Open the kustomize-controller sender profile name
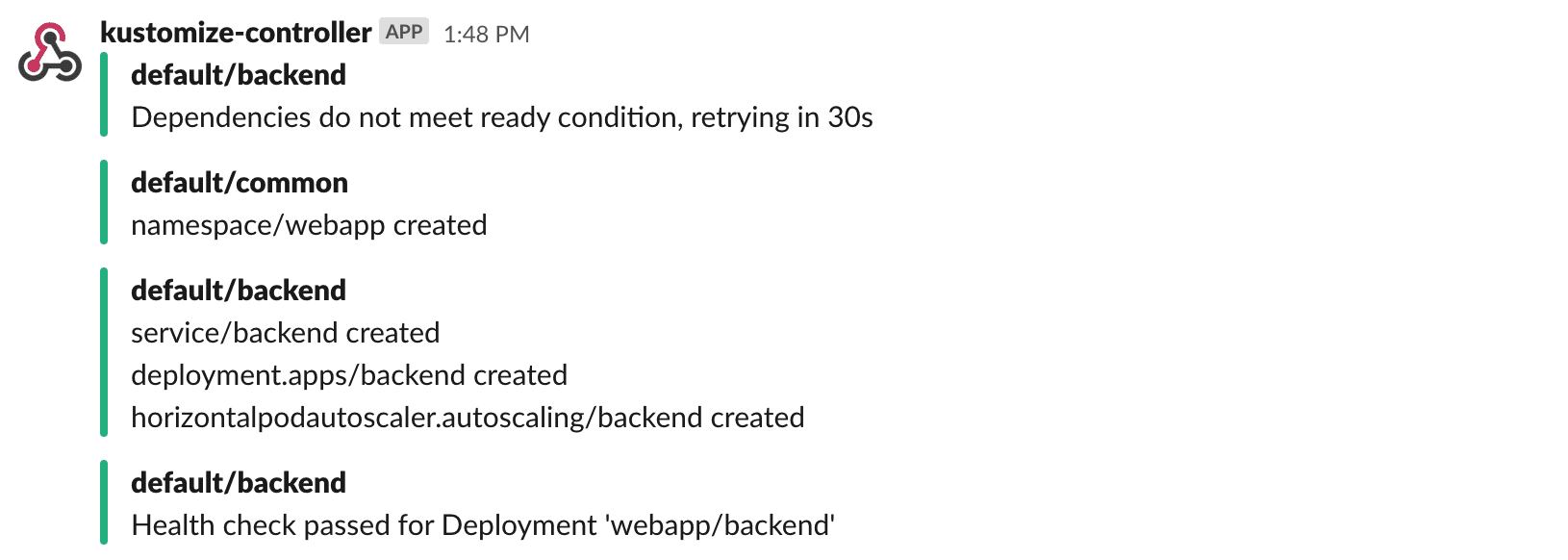The image size is (1568, 560). (236, 33)
